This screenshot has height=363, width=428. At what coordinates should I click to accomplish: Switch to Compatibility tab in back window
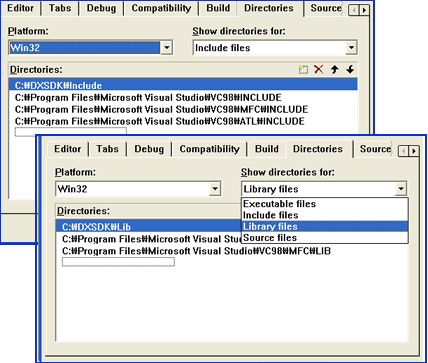(x=161, y=8)
